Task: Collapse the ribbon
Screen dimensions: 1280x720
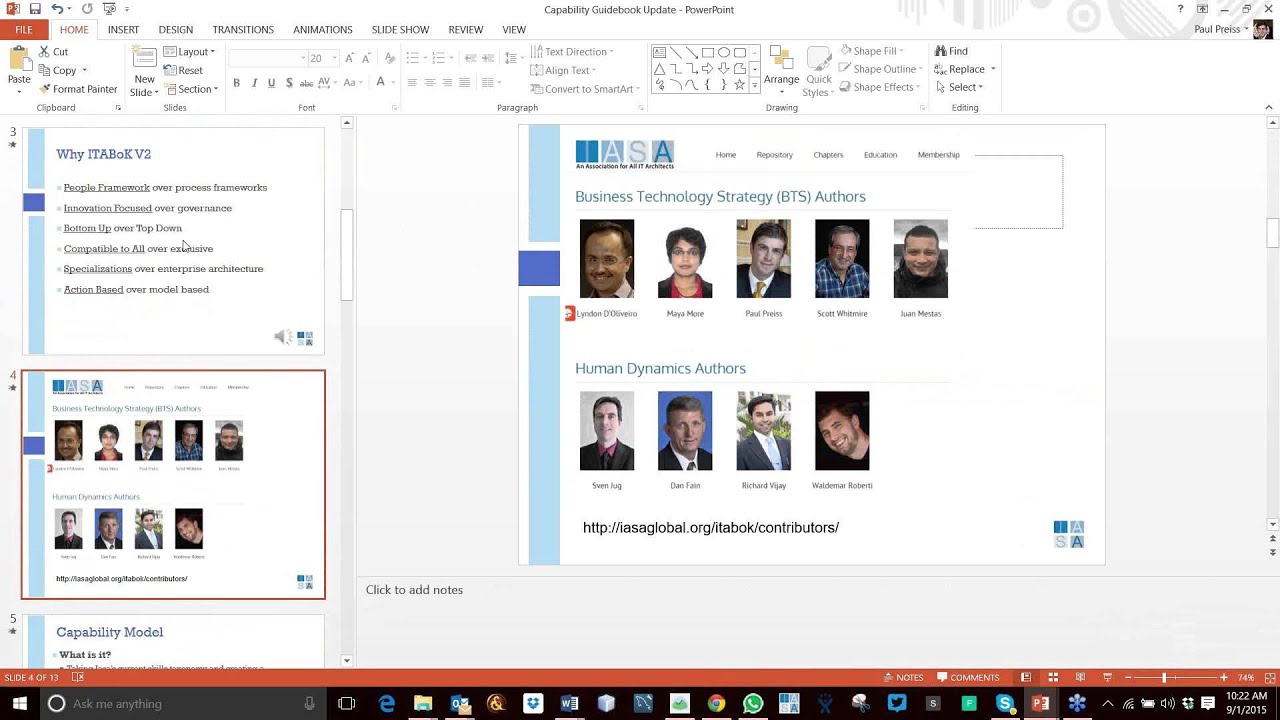Action: pyautogui.click(x=1270, y=108)
